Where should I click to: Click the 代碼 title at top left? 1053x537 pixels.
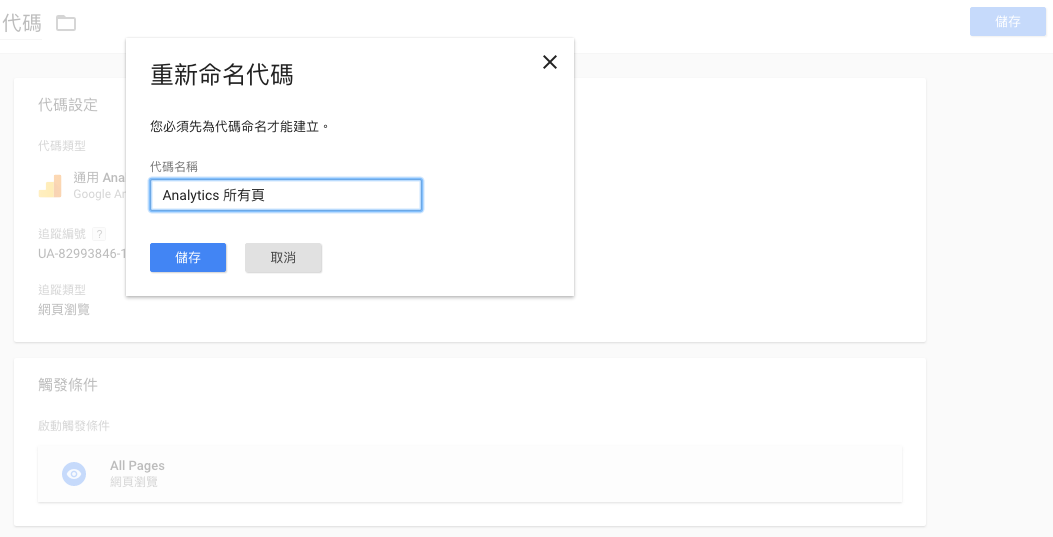tap(21, 23)
